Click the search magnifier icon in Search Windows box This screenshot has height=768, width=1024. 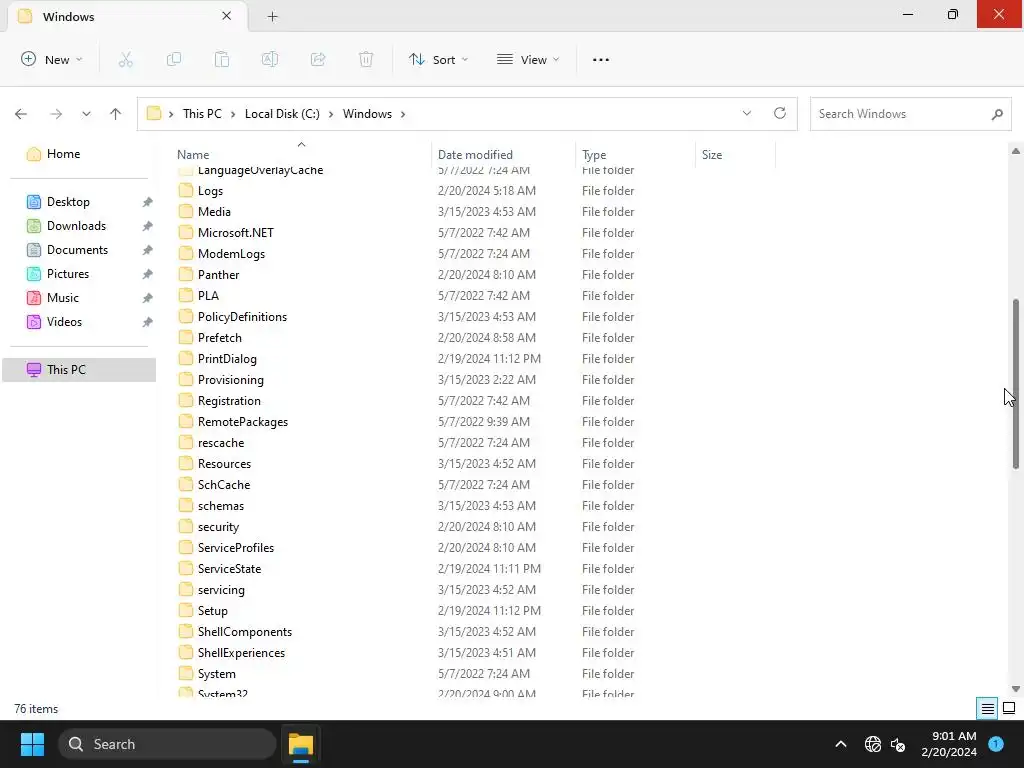(x=997, y=114)
